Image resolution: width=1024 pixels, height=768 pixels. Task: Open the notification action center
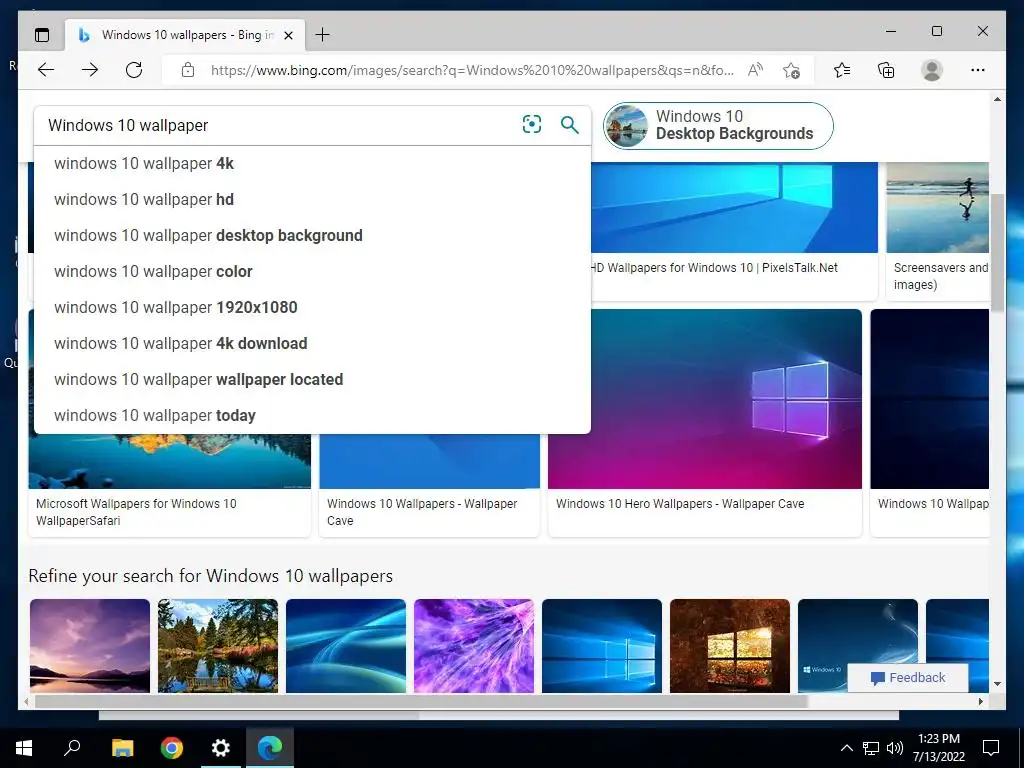pos(991,748)
